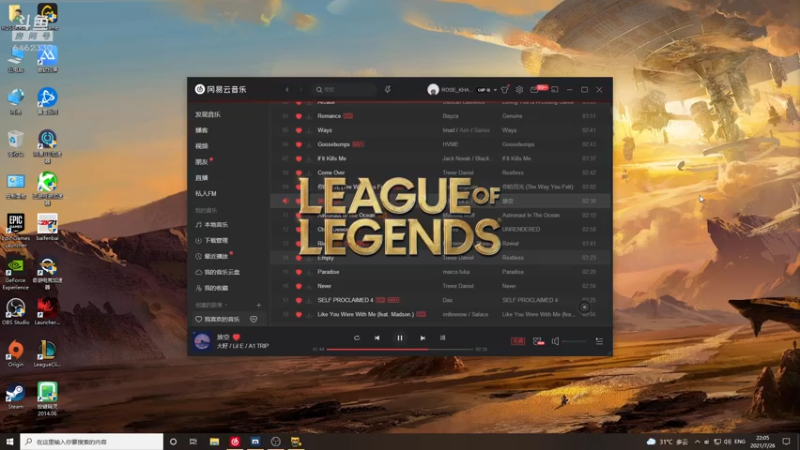800x450 pixels.
Task: Unlike SELF PROCLAIMED 4 heart icon
Action: tap(298, 301)
